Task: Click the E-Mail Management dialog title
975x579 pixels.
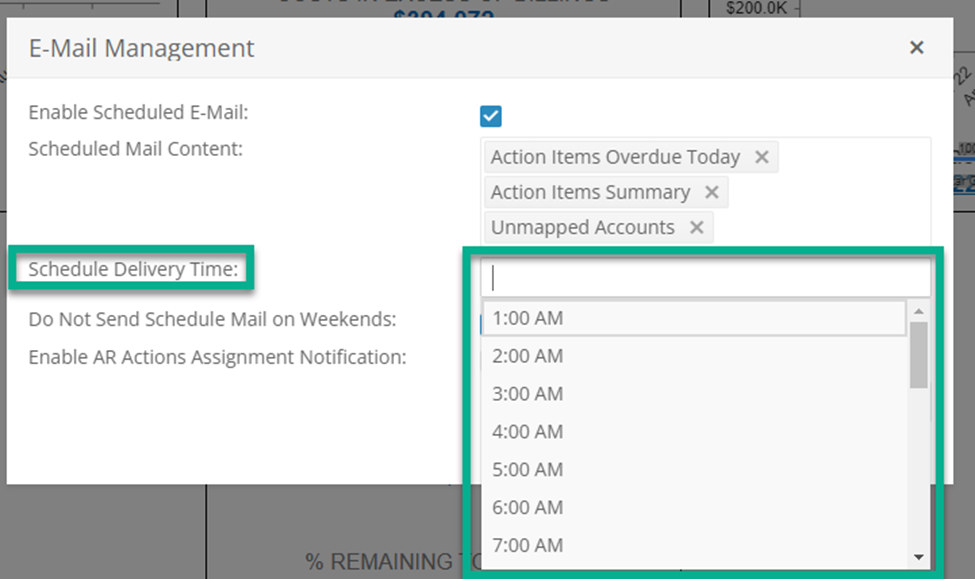Action: (141, 49)
